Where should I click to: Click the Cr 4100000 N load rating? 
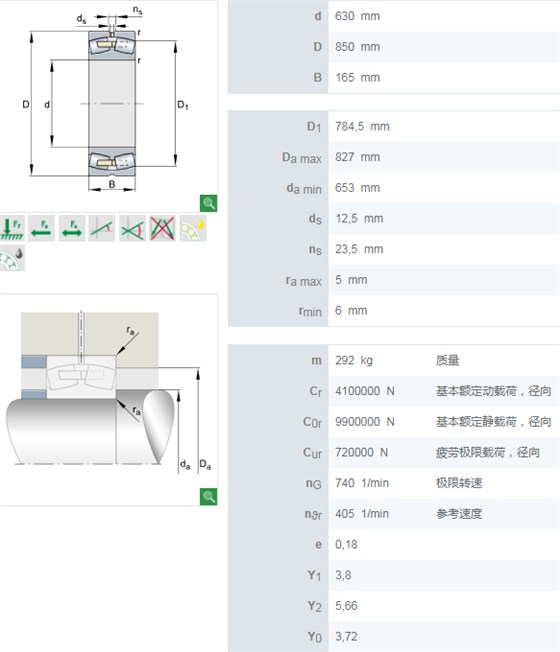pyautogui.click(x=365, y=391)
